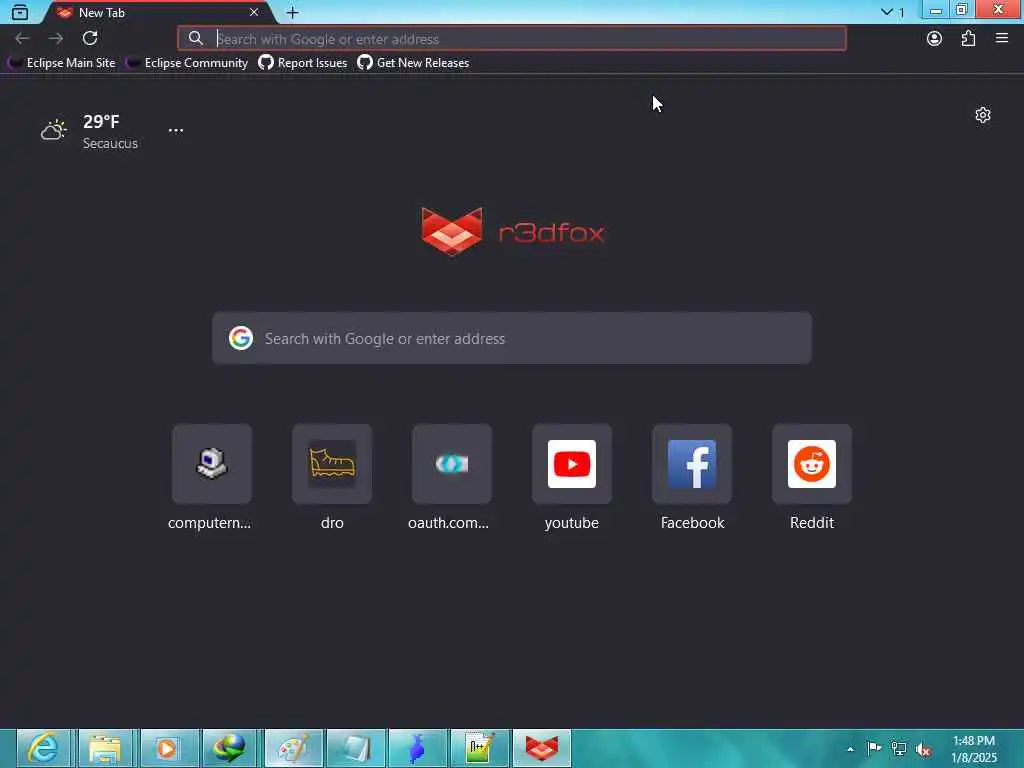Open the network tray icon
Screen dimensions: 1024x768
(x=899, y=749)
